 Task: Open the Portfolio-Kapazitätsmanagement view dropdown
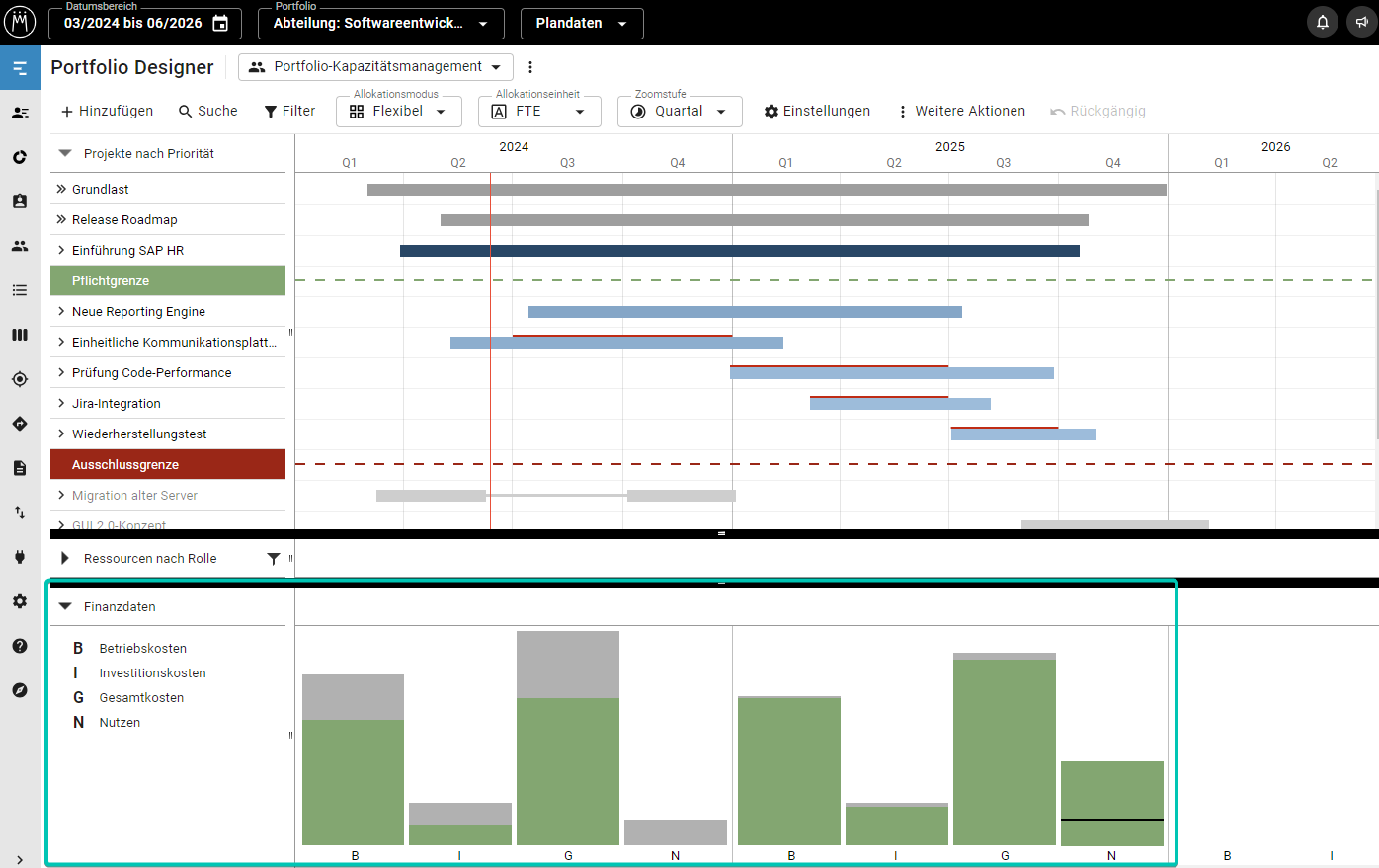tap(375, 67)
